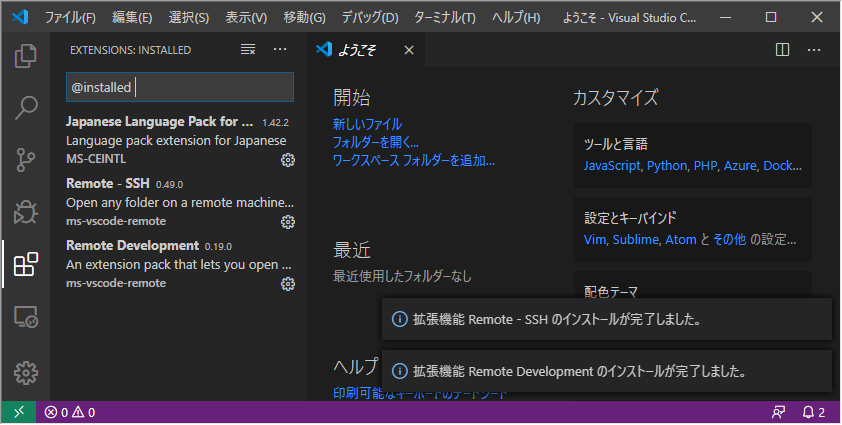Screen dimensions: 842x425
Task: Open errors and warnings in status bar
Action: [x=70, y=412]
